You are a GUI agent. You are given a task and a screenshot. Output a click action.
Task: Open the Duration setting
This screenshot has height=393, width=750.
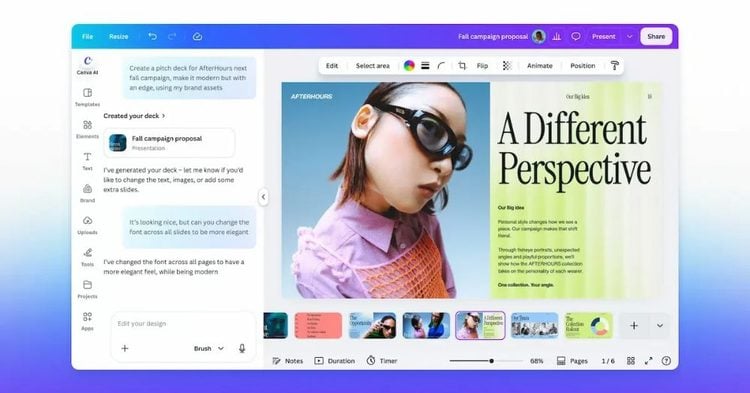click(335, 361)
